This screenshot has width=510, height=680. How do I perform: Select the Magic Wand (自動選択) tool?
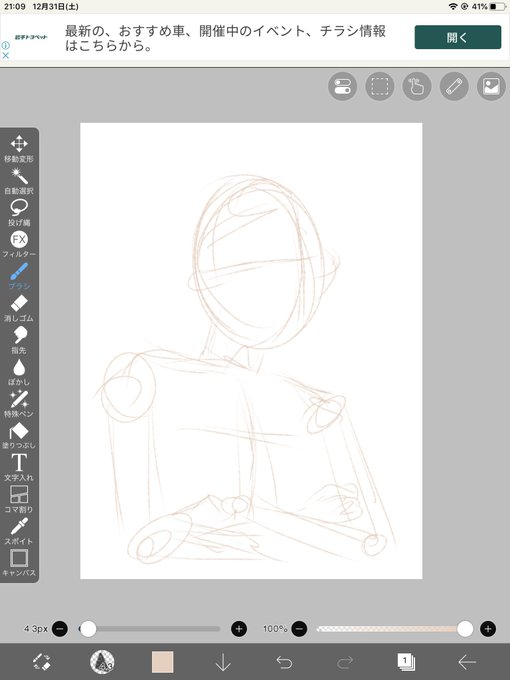19,181
